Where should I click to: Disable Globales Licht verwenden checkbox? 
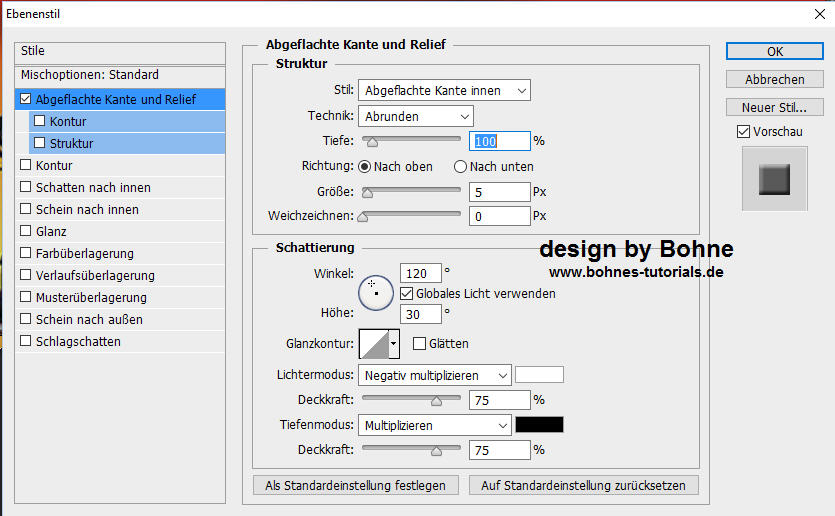[x=407, y=294]
